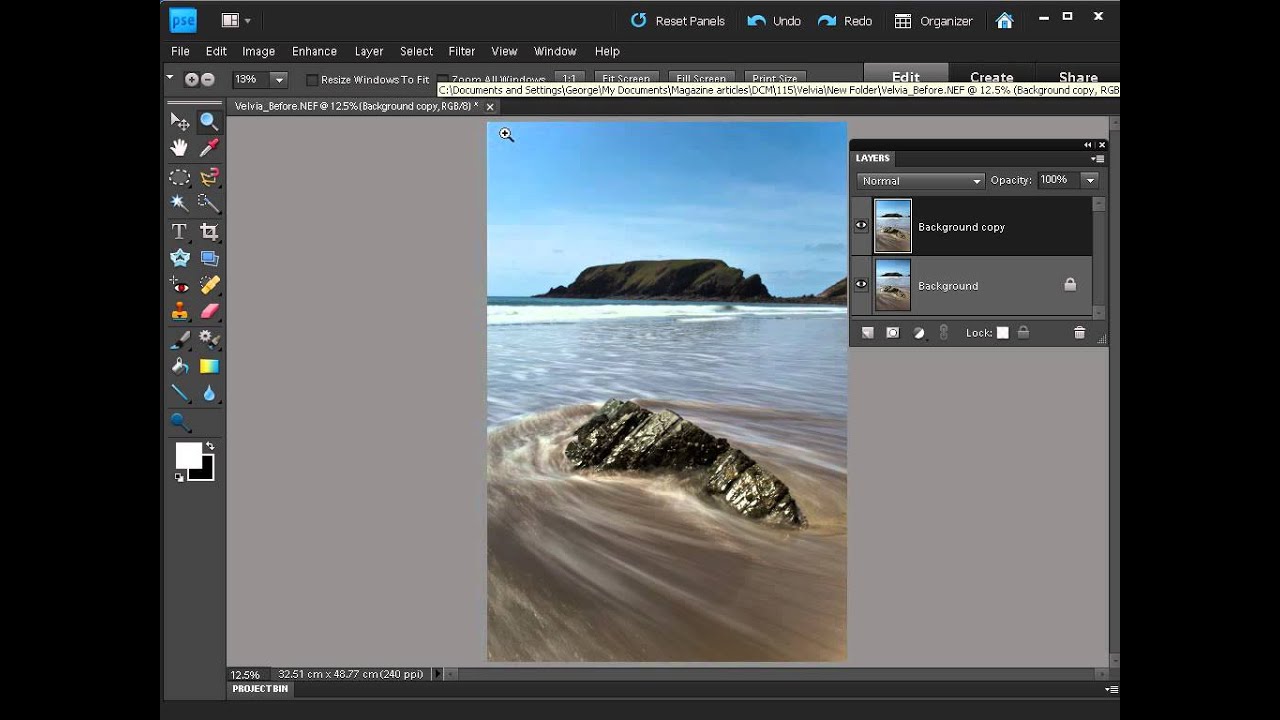Select the Red Eye Removal tool
The height and width of the screenshot is (720, 1280).
(179, 286)
